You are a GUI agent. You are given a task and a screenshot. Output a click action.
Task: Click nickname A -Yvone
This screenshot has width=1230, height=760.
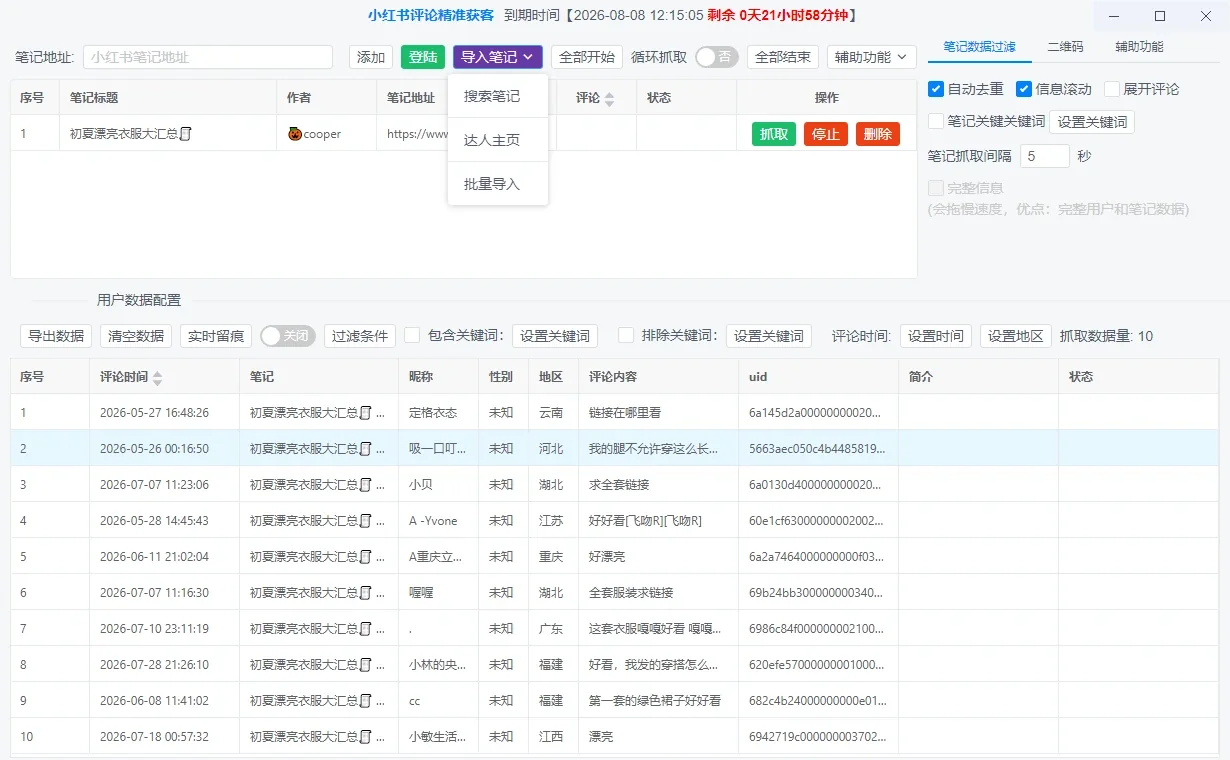coord(433,520)
